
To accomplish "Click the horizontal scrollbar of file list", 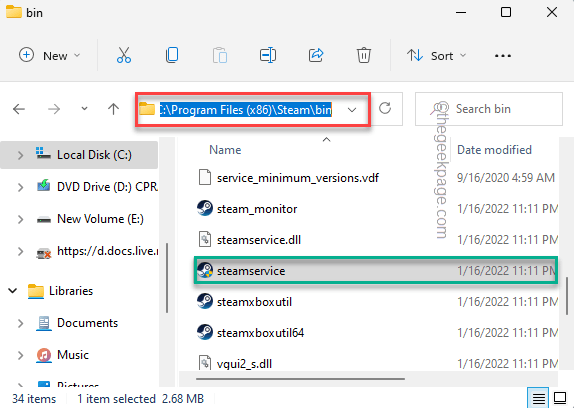I will 300,379.
